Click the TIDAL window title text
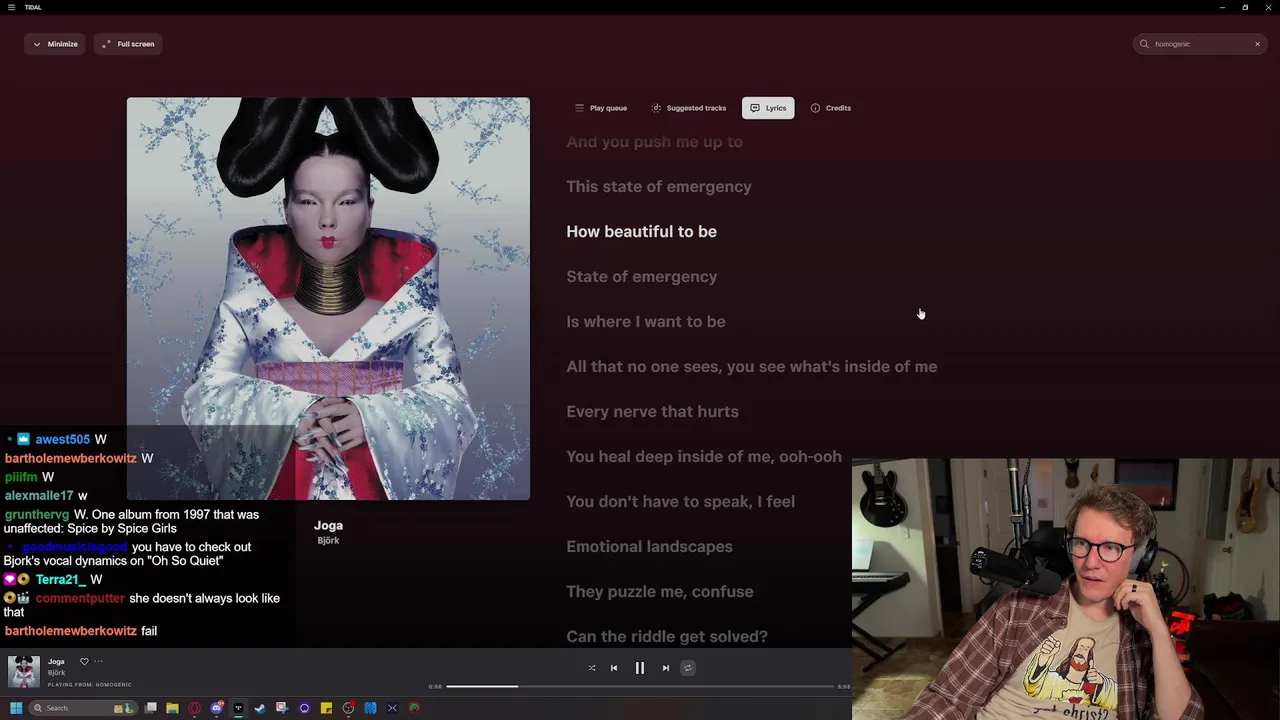This screenshot has height=720, width=1280. (33, 7)
